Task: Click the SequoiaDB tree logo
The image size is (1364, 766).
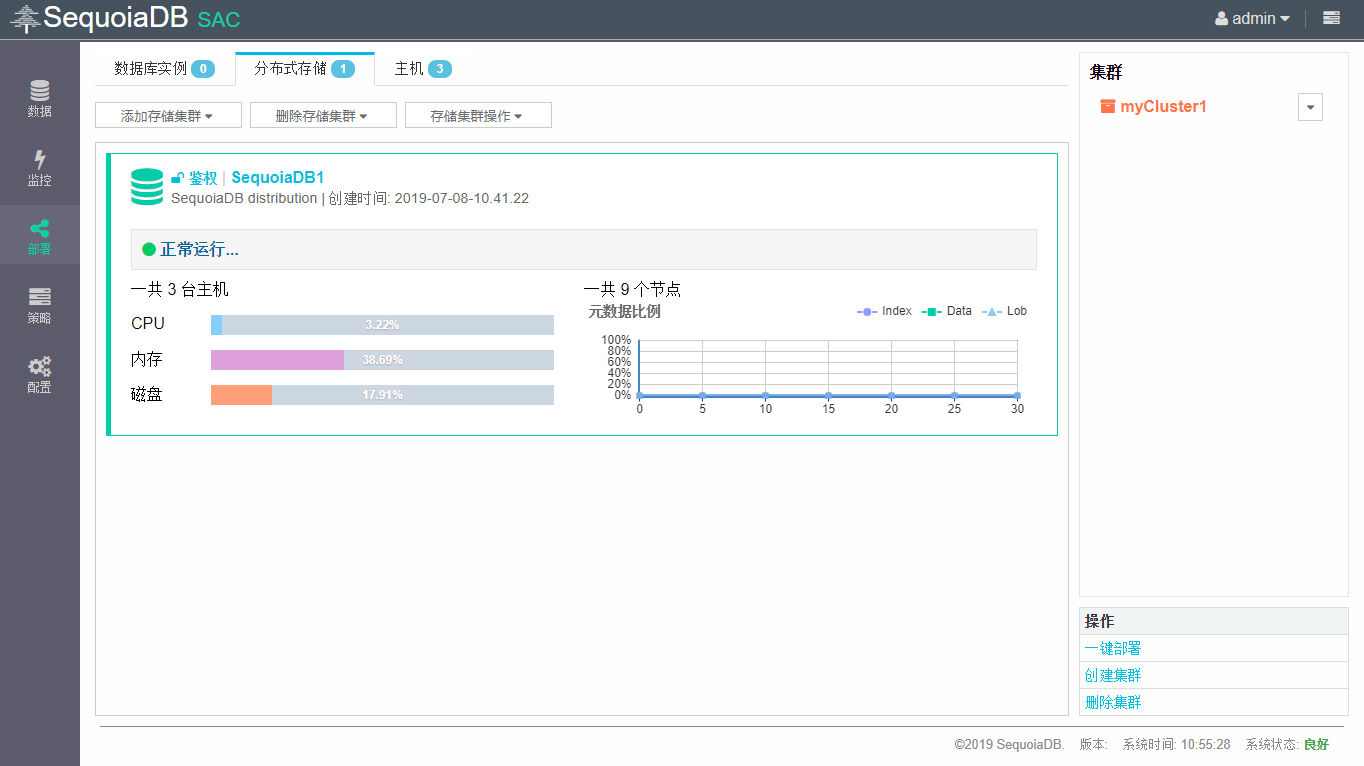Action: tap(25, 19)
